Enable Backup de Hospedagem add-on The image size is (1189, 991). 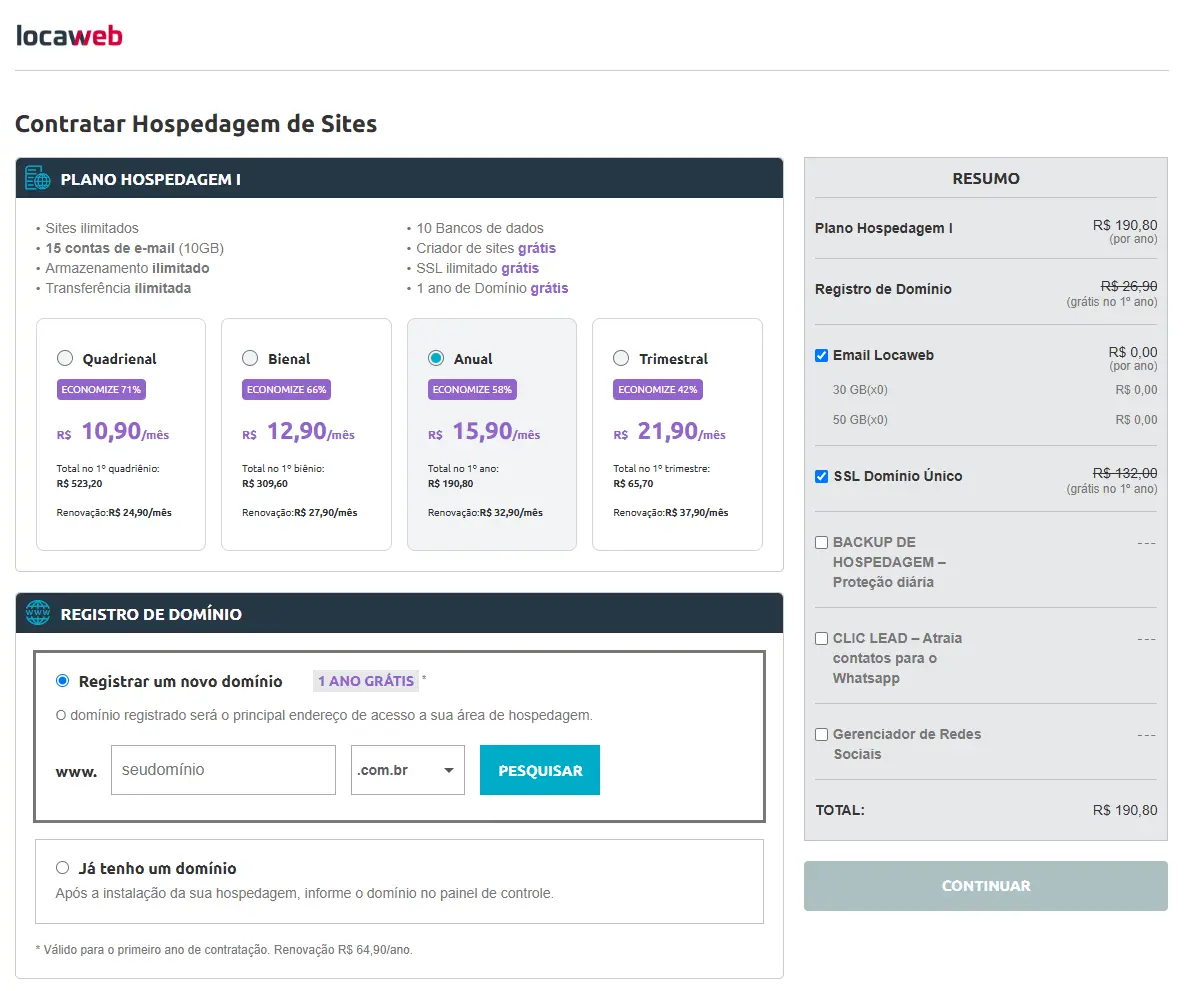(x=821, y=542)
